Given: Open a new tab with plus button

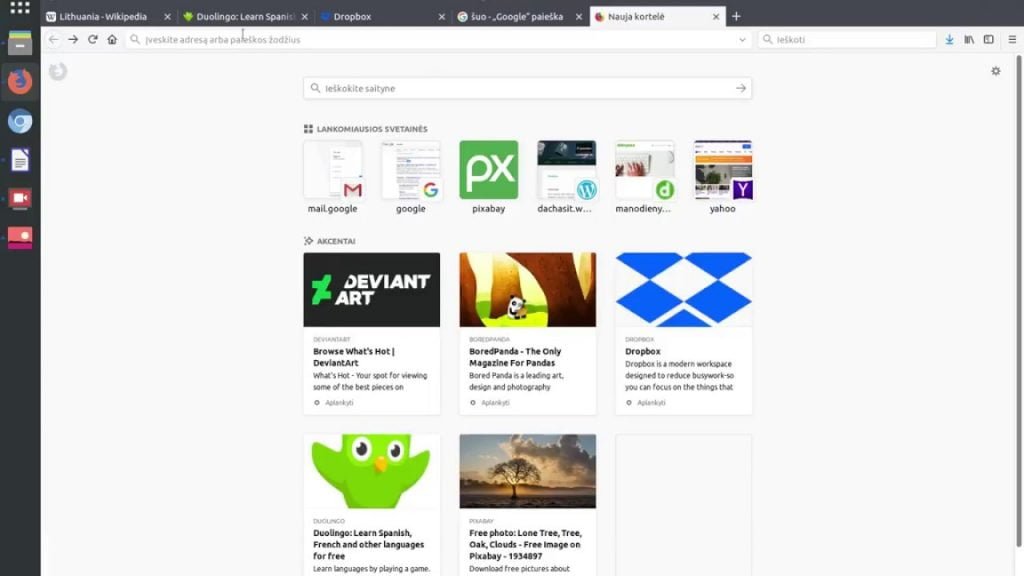Looking at the screenshot, I should (x=736, y=16).
